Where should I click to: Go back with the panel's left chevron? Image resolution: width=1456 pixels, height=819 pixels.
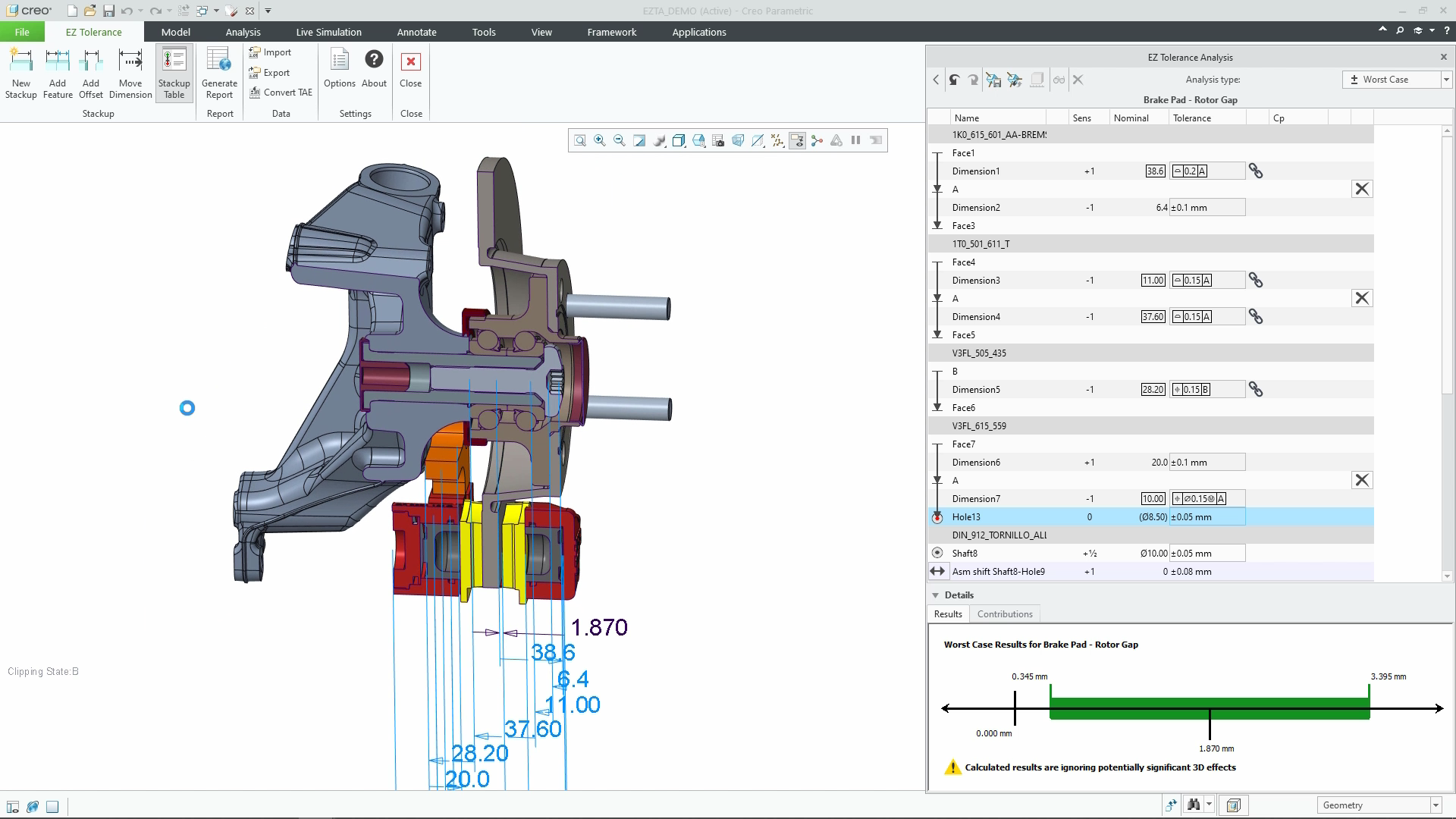936,80
